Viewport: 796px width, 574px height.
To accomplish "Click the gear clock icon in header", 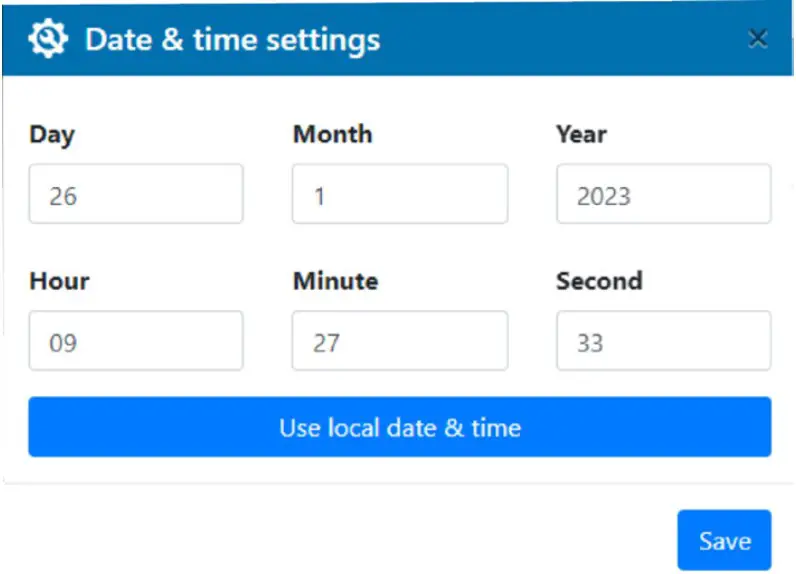I will [48, 39].
